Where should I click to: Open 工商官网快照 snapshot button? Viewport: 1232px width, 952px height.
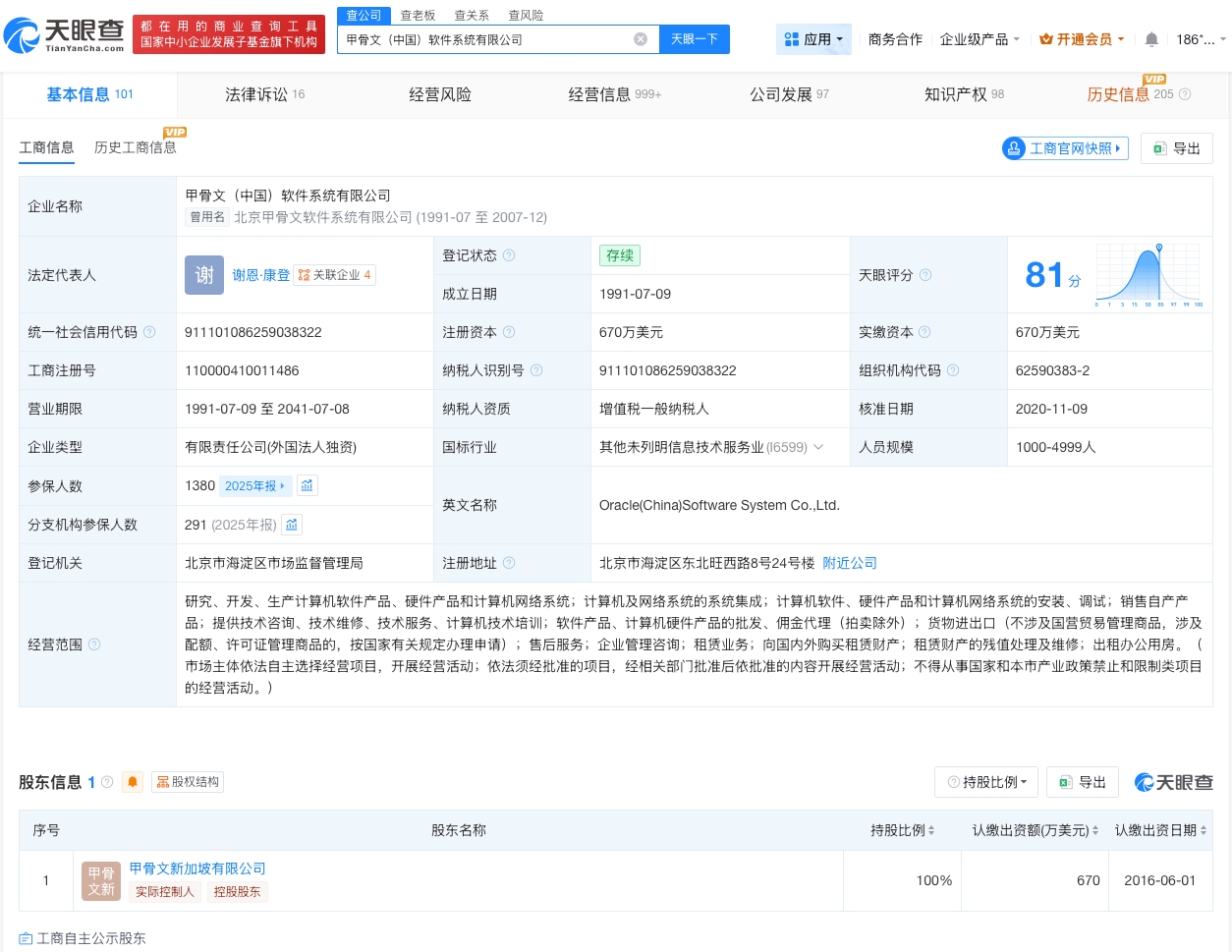pyautogui.click(x=1065, y=148)
